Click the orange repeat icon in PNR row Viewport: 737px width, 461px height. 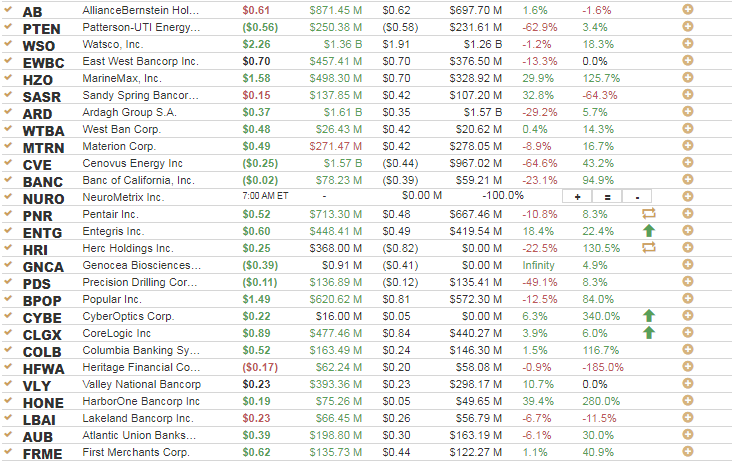tap(649, 213)
